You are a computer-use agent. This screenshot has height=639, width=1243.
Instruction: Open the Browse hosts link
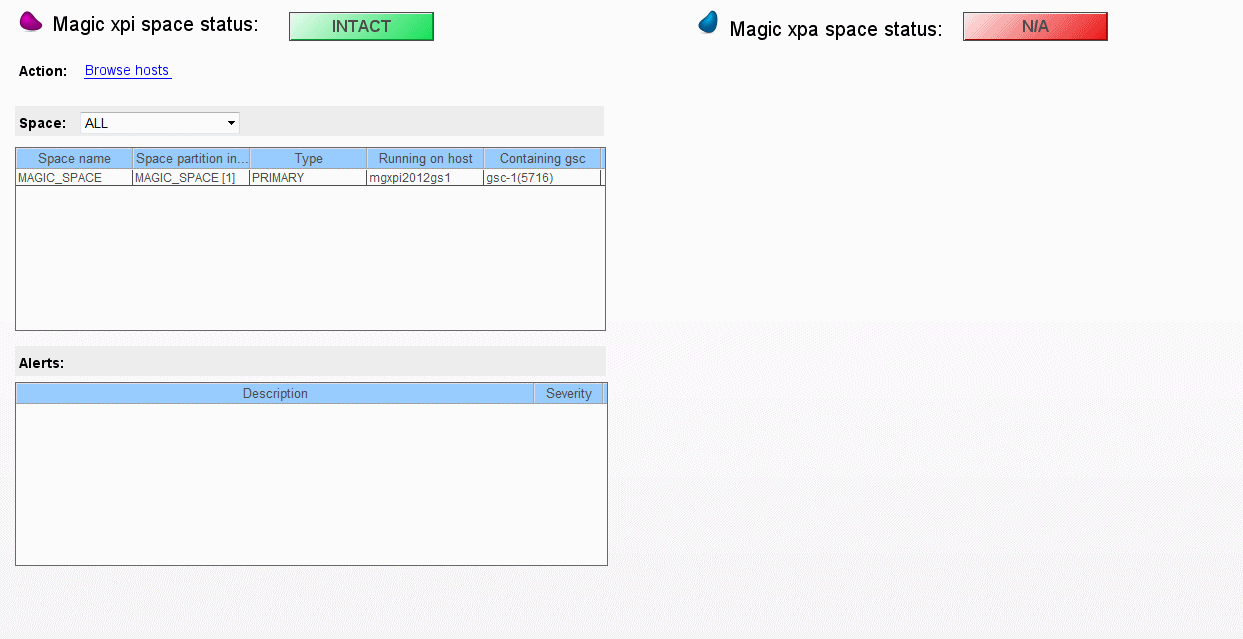tap(128, 71)
